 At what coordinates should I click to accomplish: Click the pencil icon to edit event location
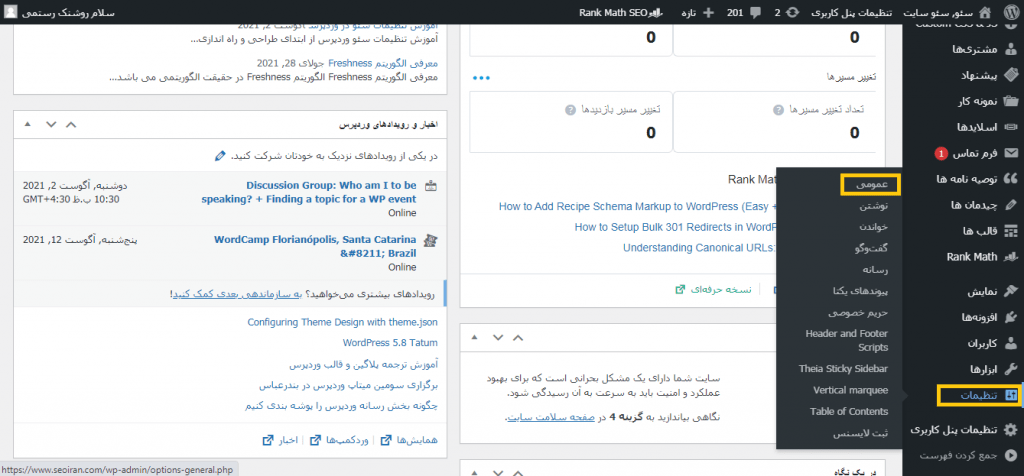point(220,156)
